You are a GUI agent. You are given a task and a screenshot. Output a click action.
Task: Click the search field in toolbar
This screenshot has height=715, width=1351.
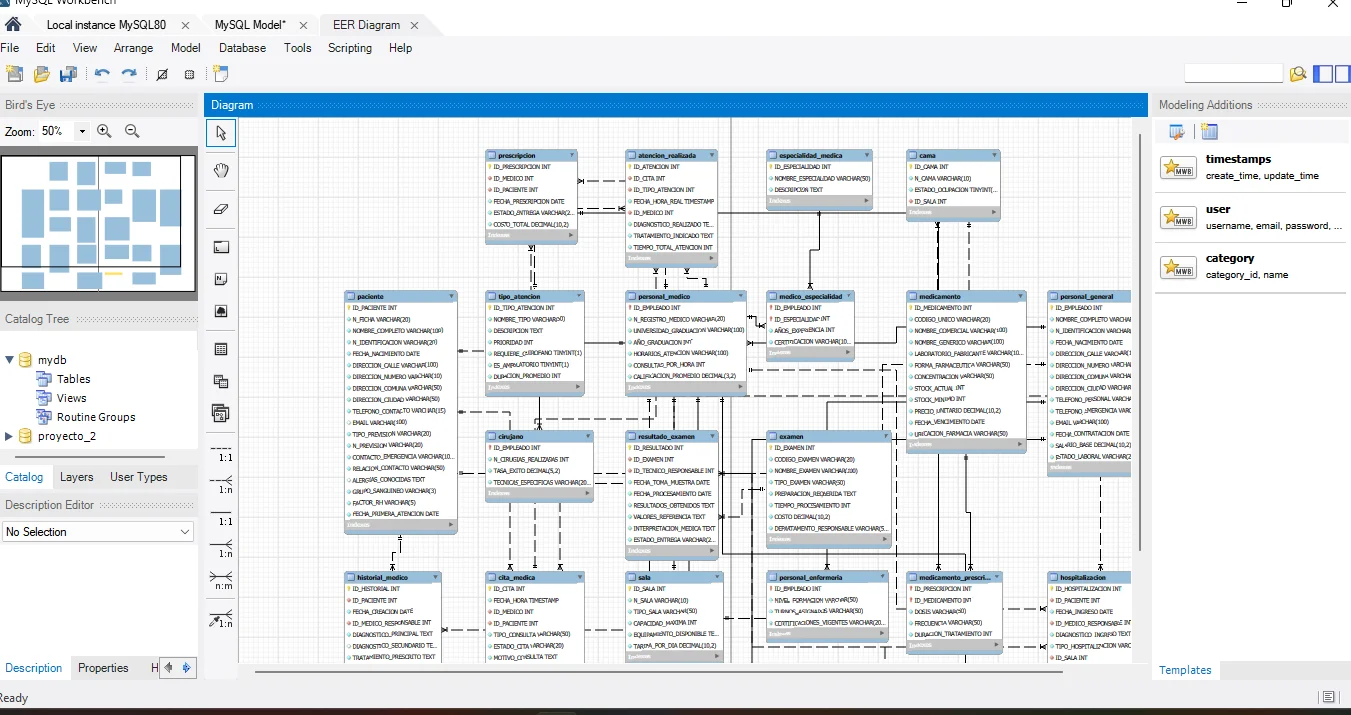pyautogui.click(x=1232, y=73)
